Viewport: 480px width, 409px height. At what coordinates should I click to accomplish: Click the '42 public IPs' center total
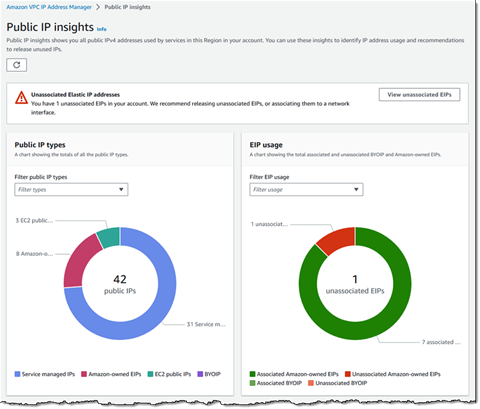[x=120, y=284]
